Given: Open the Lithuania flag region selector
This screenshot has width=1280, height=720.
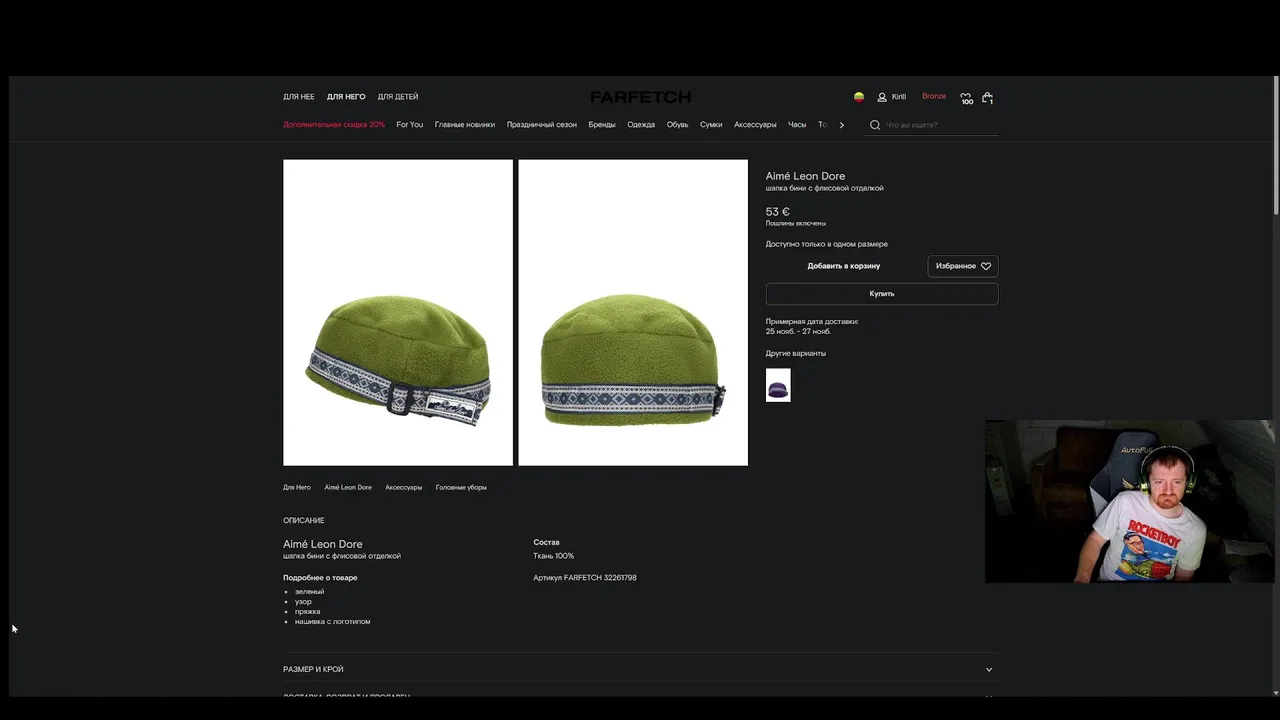Looking at the screenshot, I should click(x=858, y=97).
